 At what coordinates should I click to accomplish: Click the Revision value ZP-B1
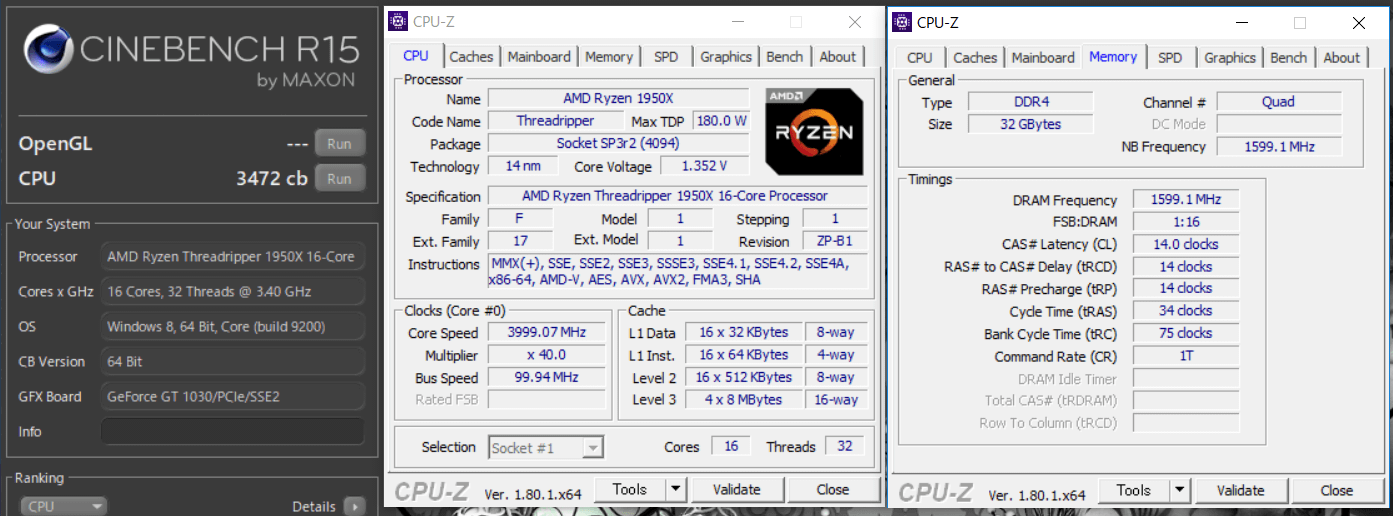[x=835, y=241]
